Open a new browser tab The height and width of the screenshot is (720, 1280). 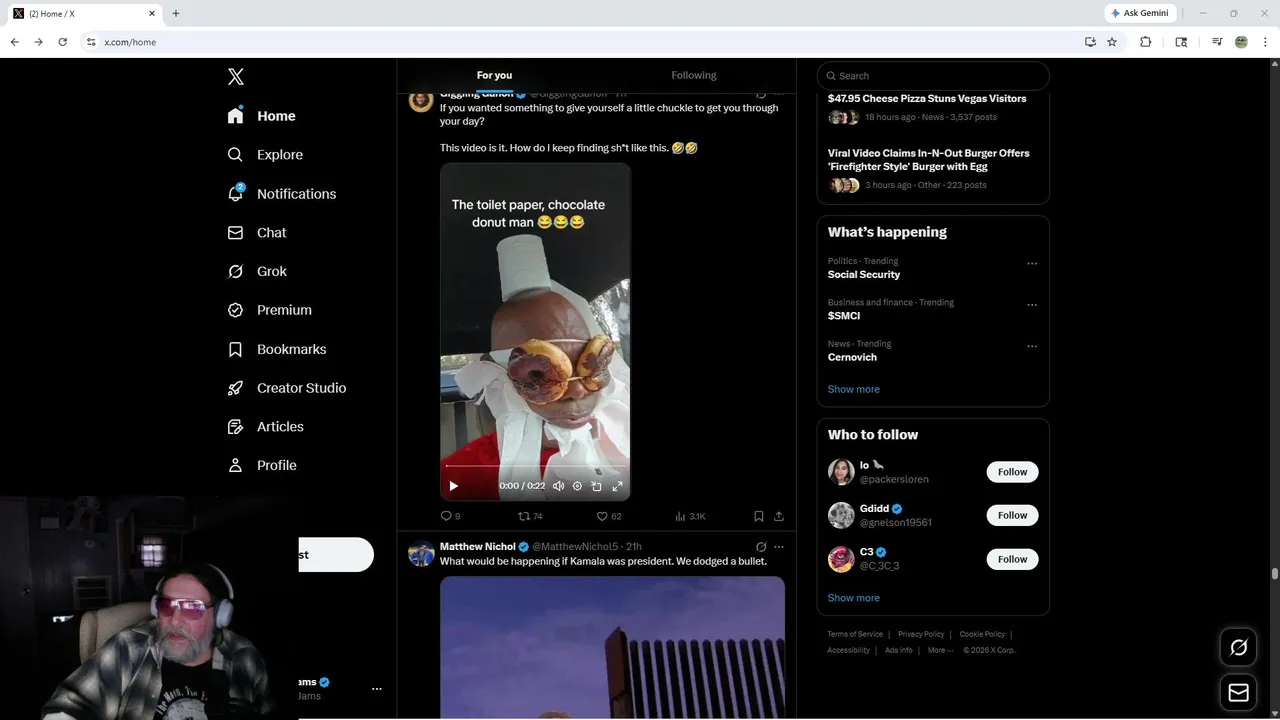[176, 13]
